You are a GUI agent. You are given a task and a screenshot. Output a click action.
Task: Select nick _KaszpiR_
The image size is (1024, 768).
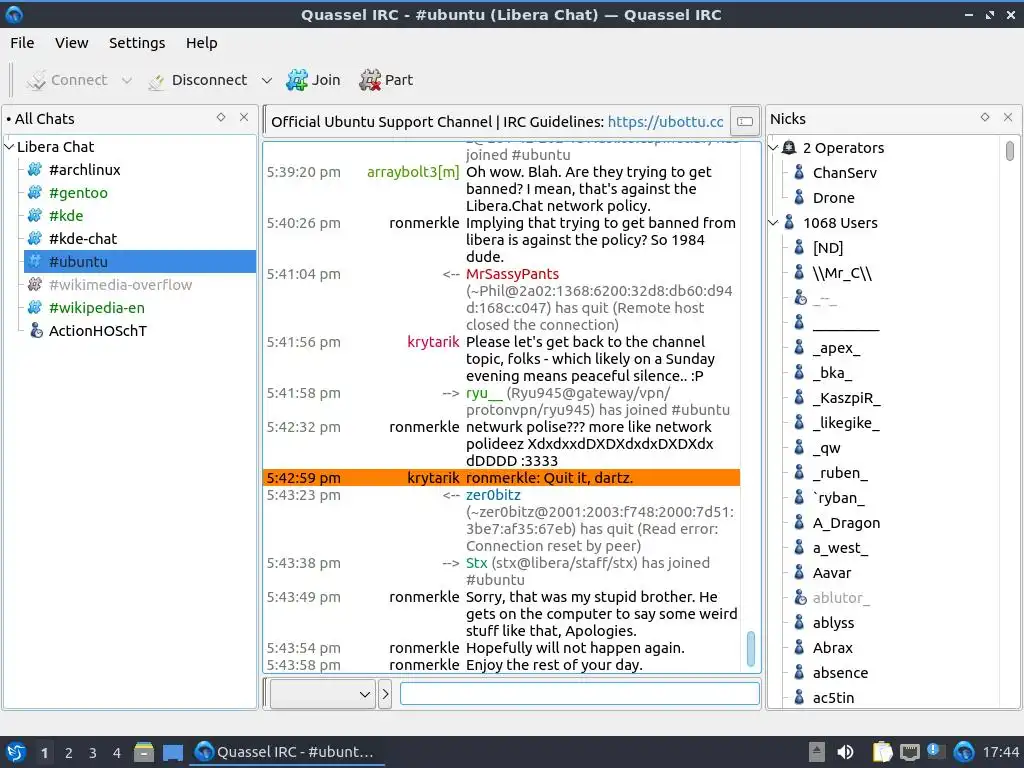pos(846,398)
